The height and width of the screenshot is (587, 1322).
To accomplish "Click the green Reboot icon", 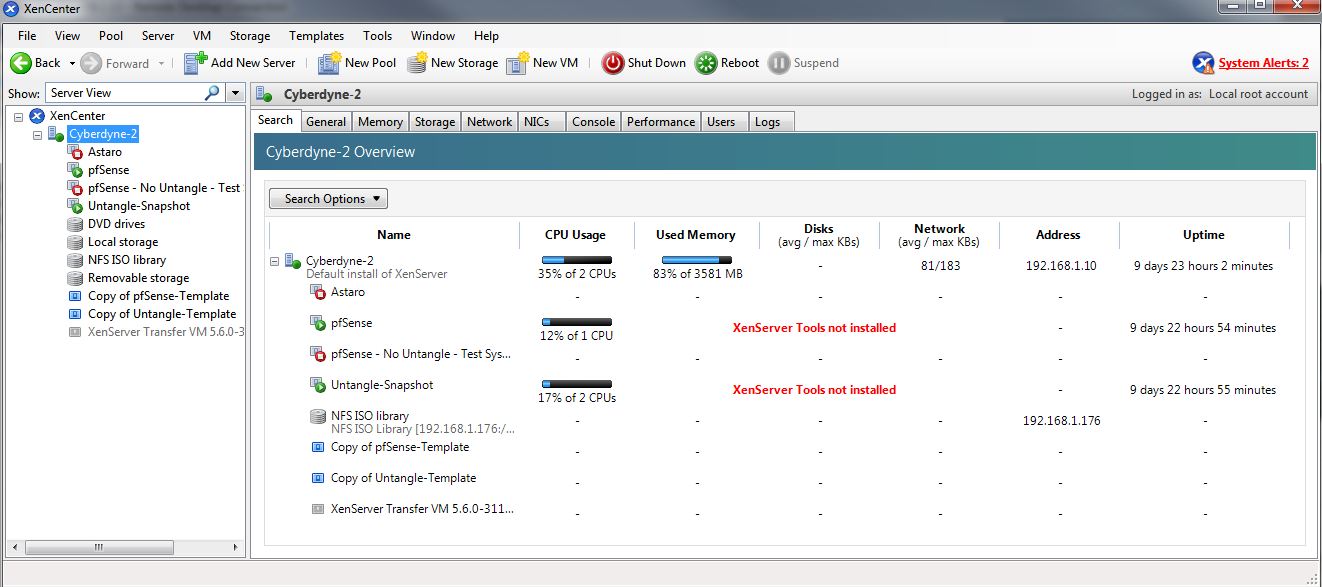I will (x=706, y=63).
